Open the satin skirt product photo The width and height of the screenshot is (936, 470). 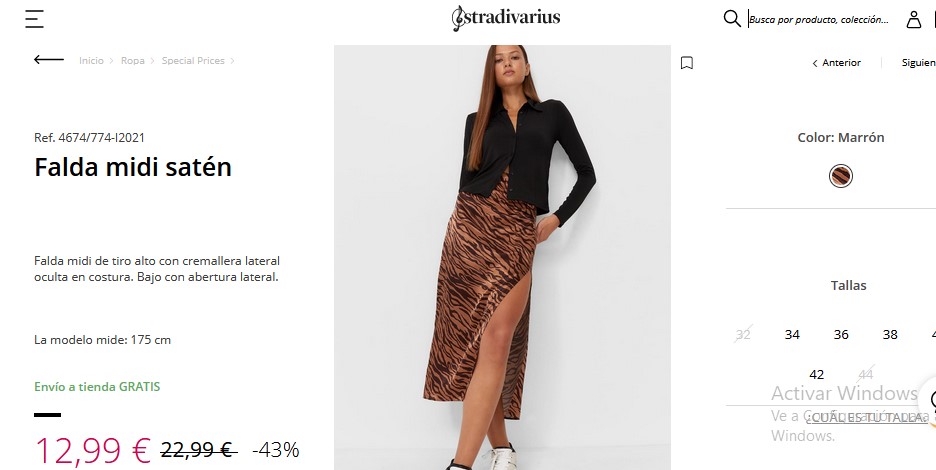tap(502, 257)
